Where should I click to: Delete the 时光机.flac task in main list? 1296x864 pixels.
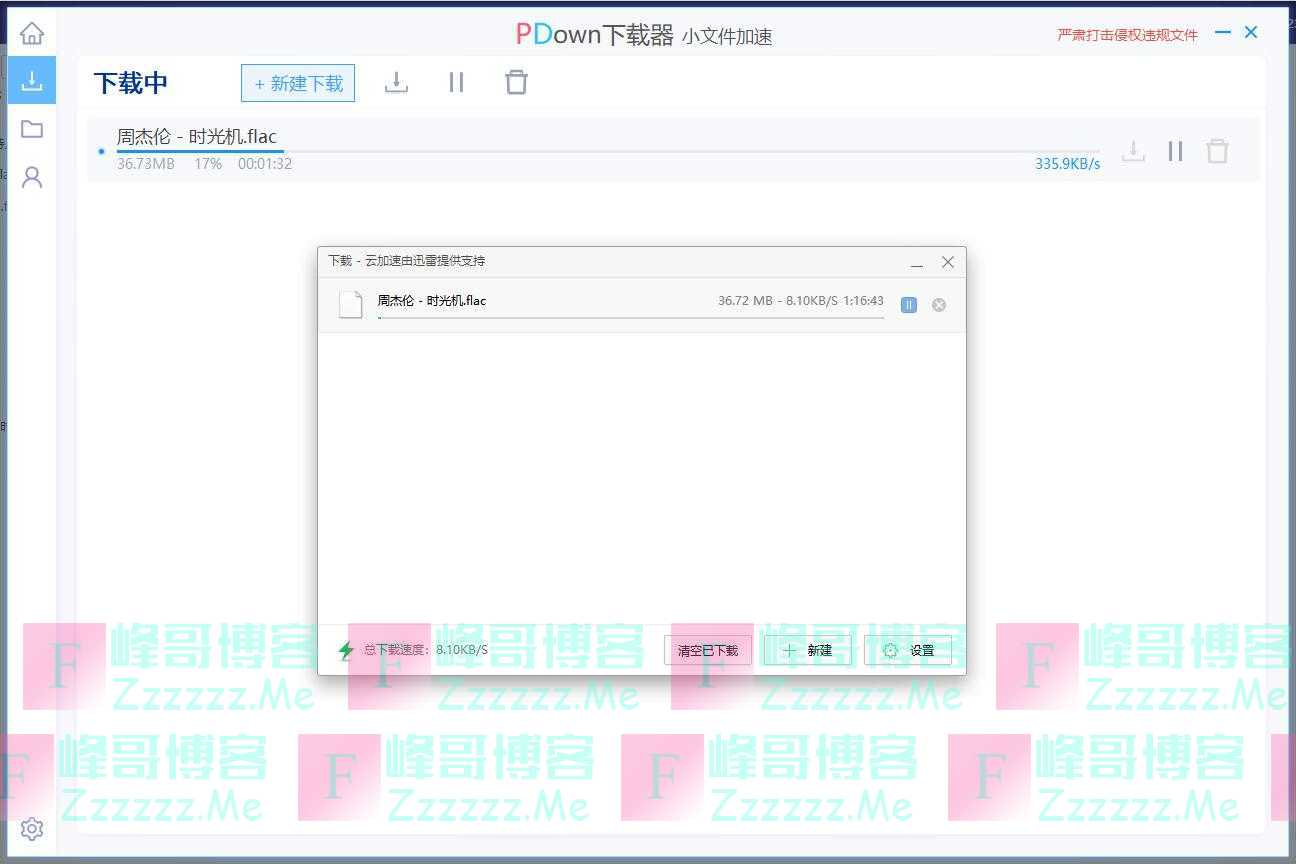[x=1217, y=151]
